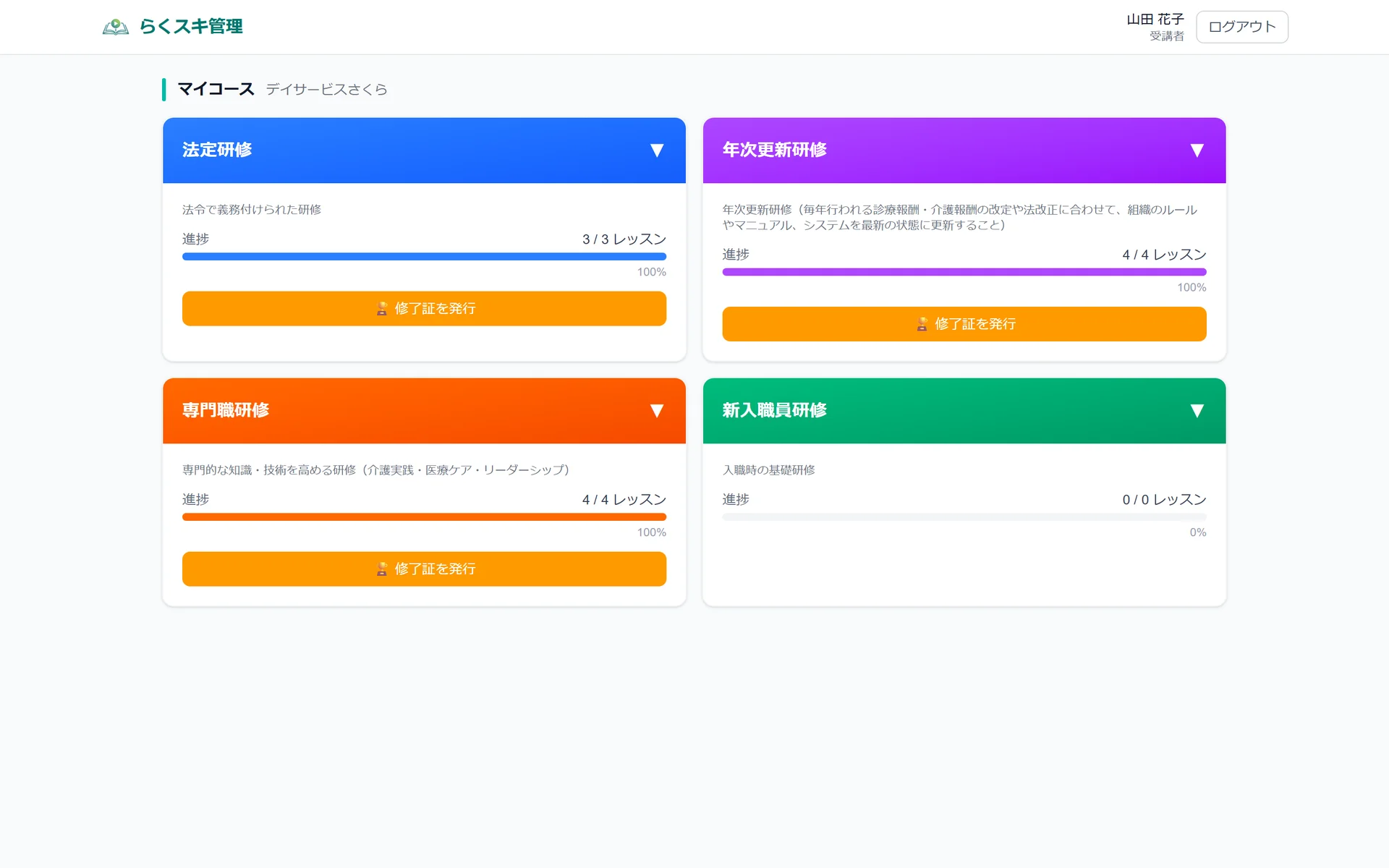
Task: Select the 0% progress value
Action: [x=1198, y=532]
